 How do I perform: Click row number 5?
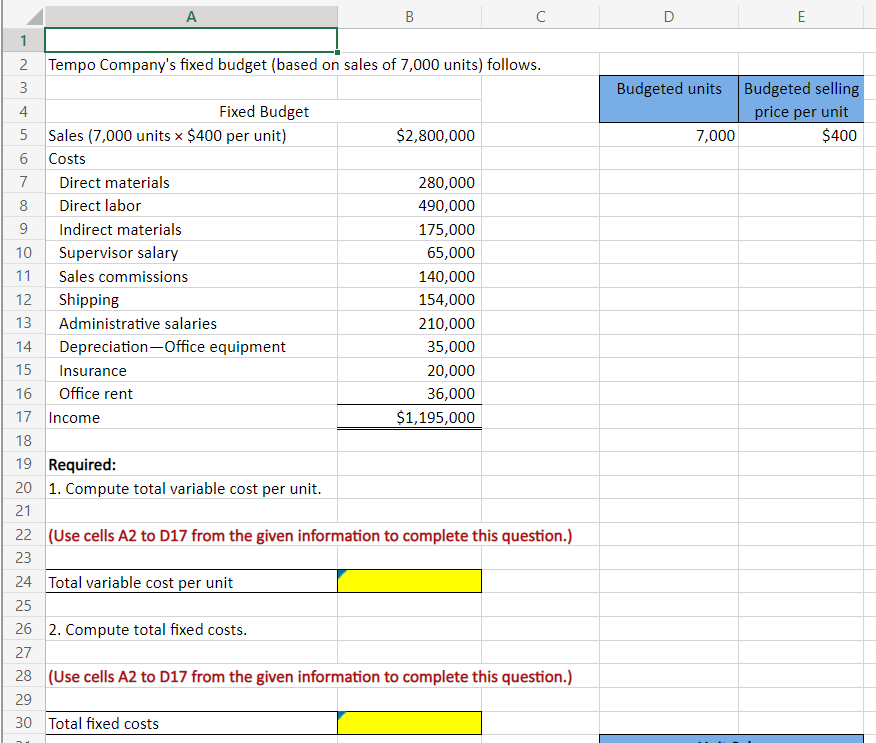tap(22, 135)
